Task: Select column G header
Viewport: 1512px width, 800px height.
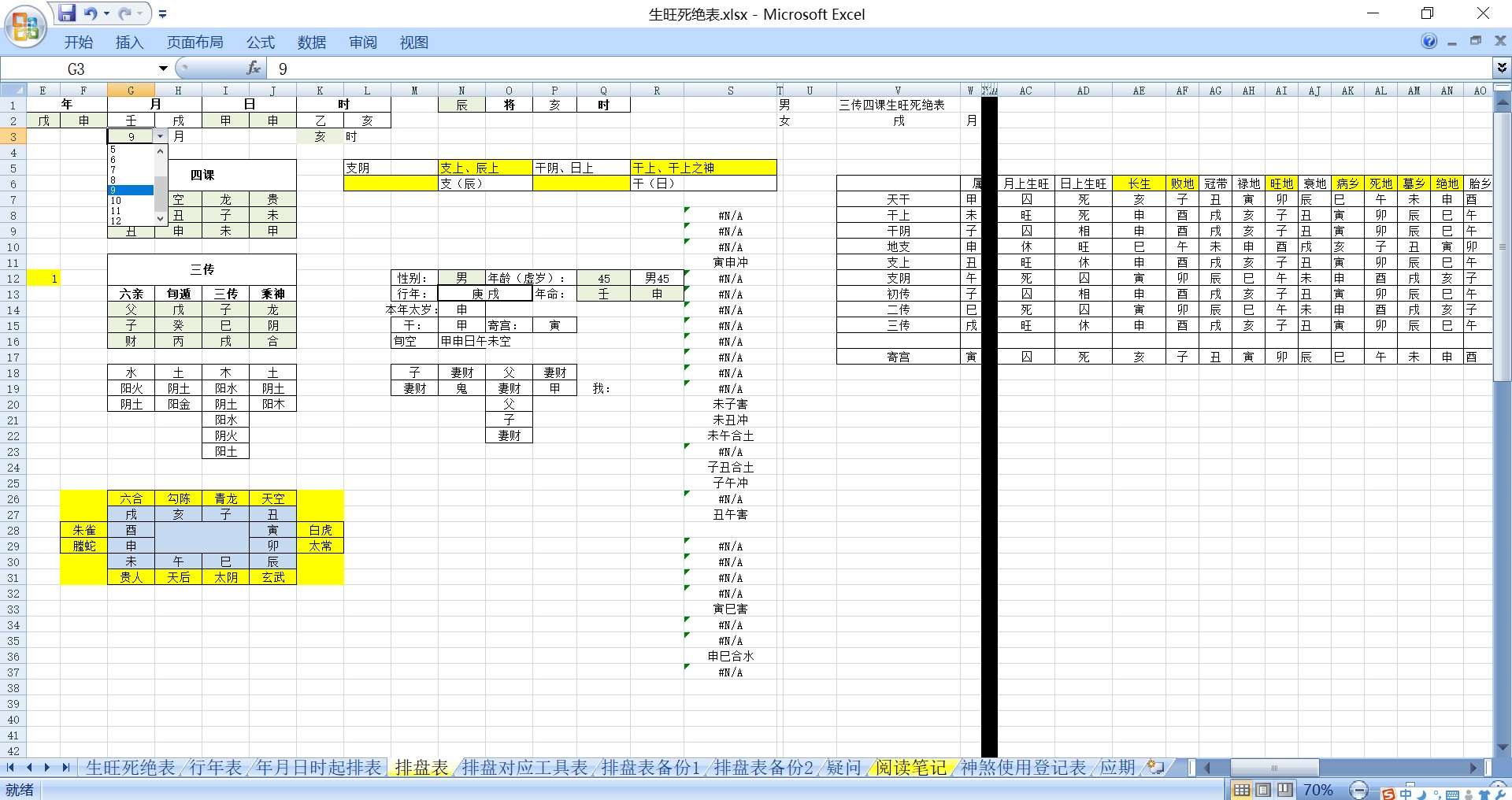Action: (x=131, y=91)
